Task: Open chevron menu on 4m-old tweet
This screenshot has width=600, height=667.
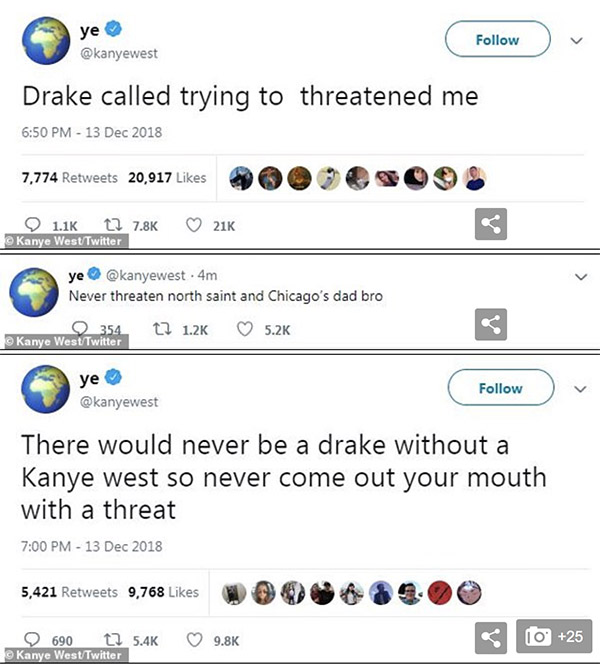Action: pos(581,276)
